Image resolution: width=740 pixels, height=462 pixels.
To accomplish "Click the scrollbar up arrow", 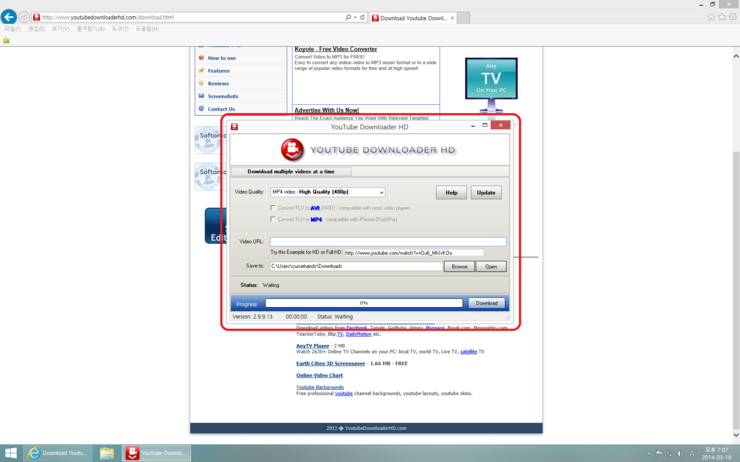I will pos(736,56).
